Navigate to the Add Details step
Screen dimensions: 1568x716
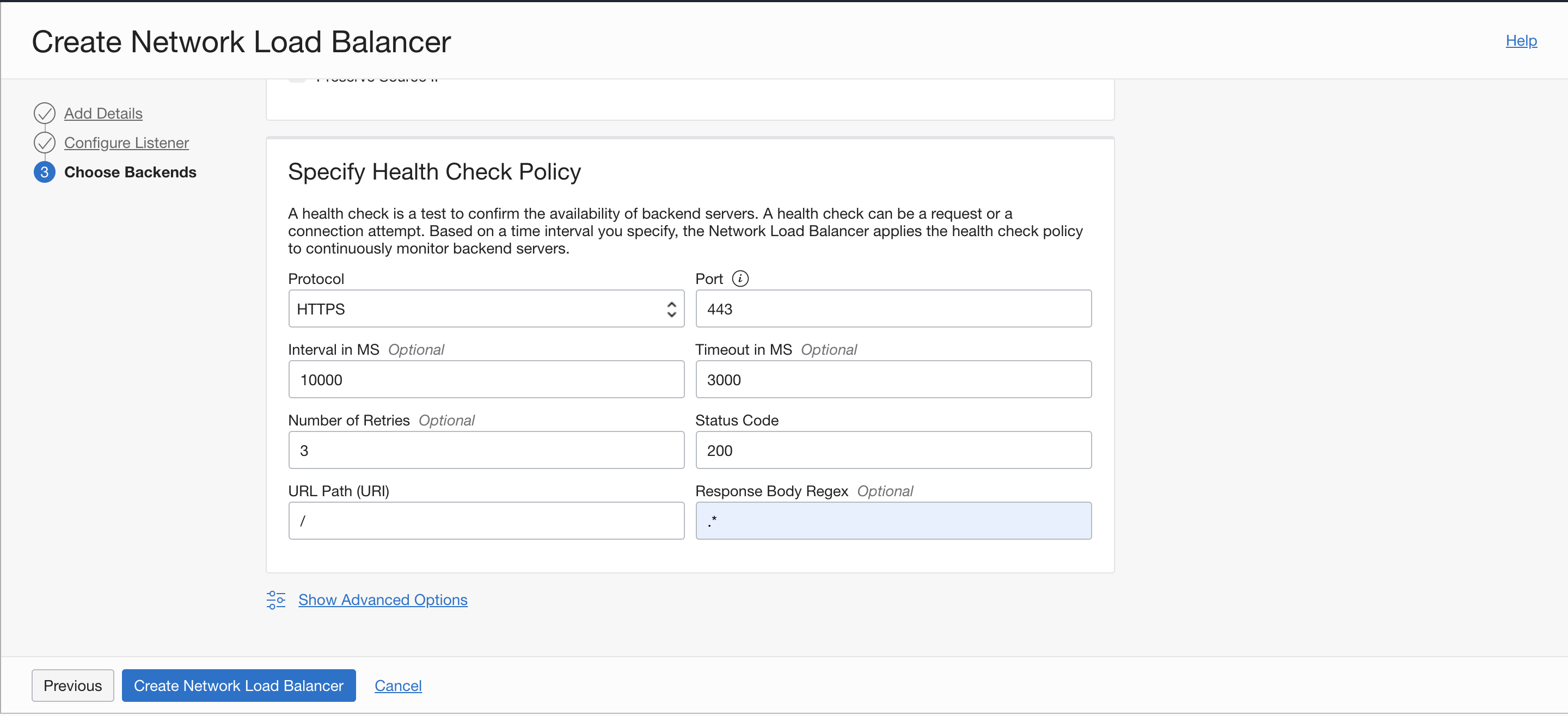pyautogui.click(x=103, y=113)
